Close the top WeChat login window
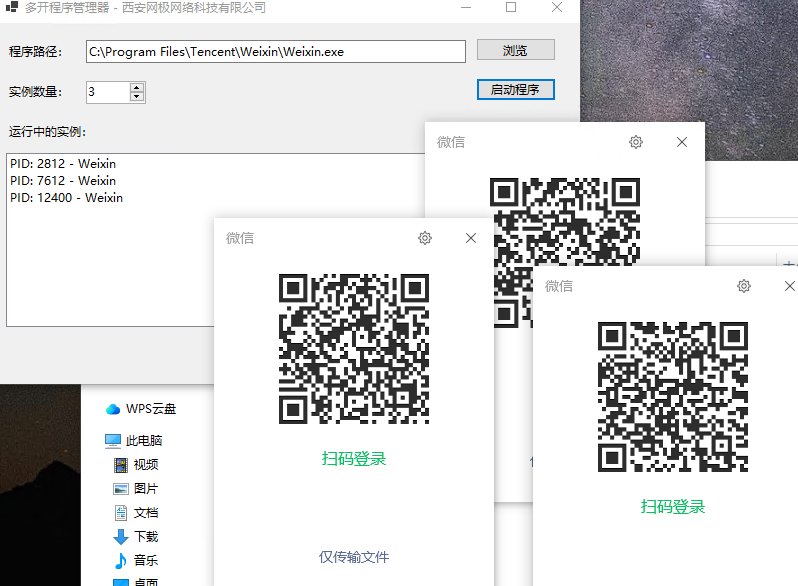Viewport: 798px width, 586px height. pyautogui.click(x=682, y=142)
